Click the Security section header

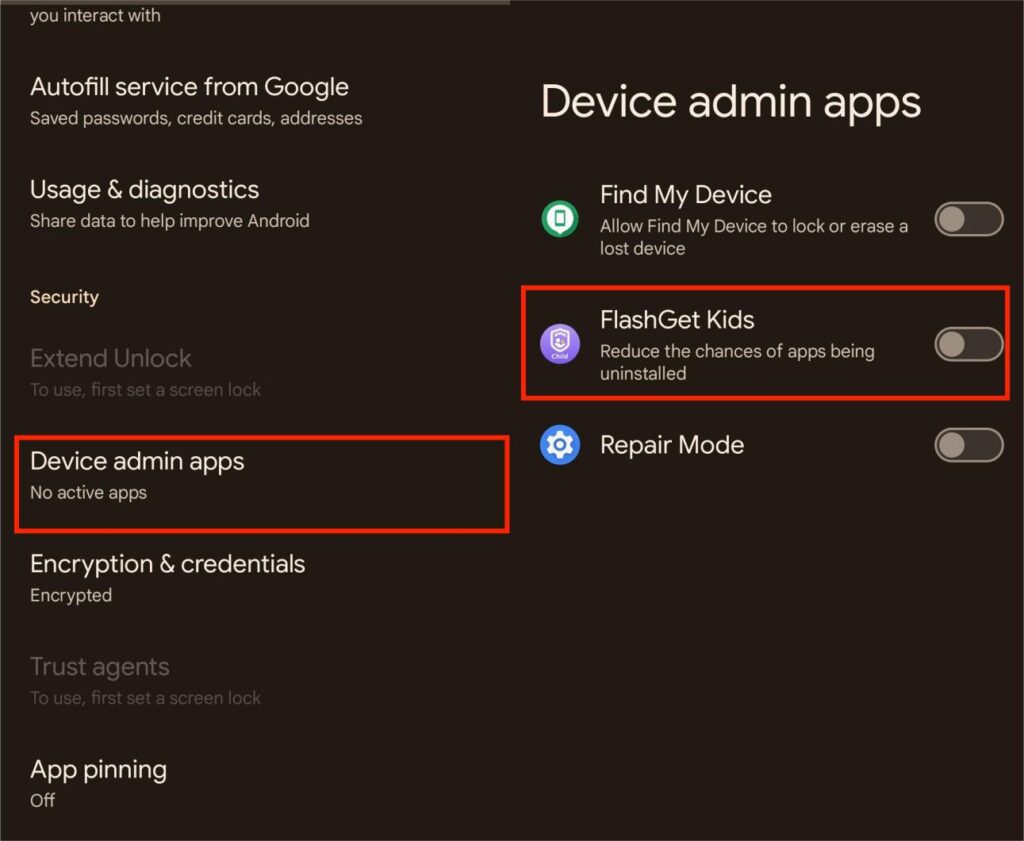click(x=64, y=296)
